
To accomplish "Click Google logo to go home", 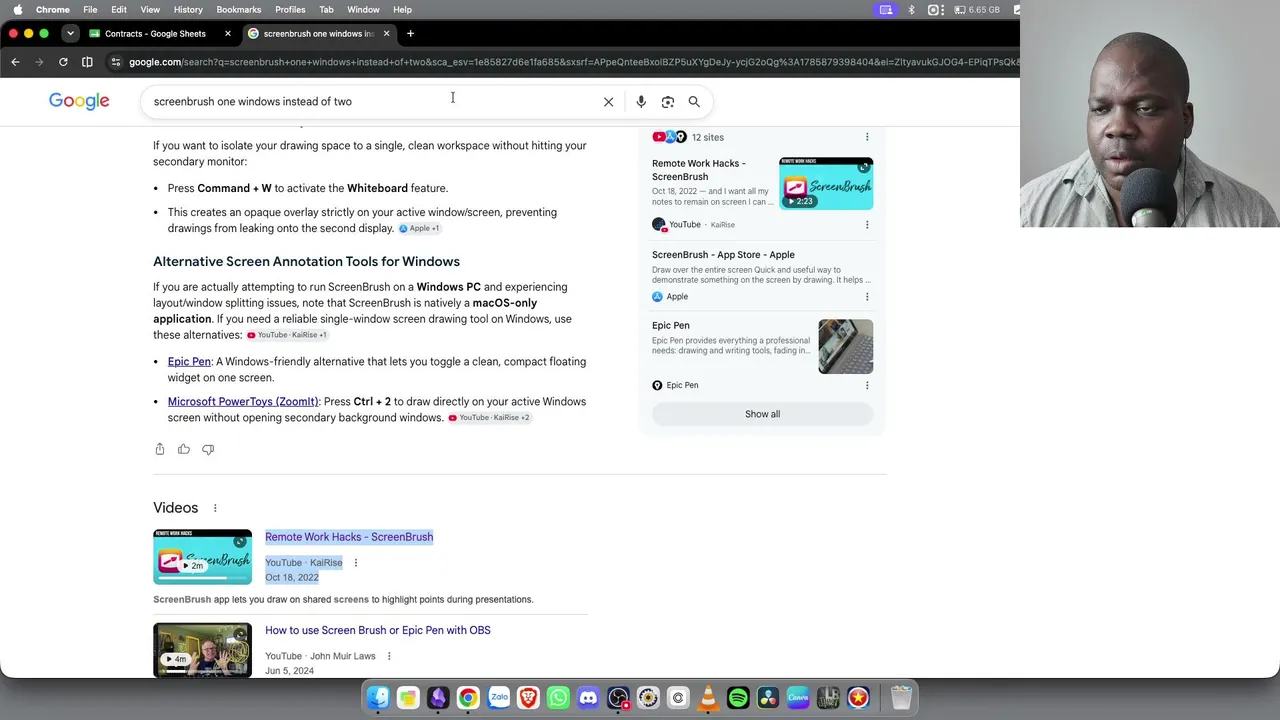I will point(79,101).
